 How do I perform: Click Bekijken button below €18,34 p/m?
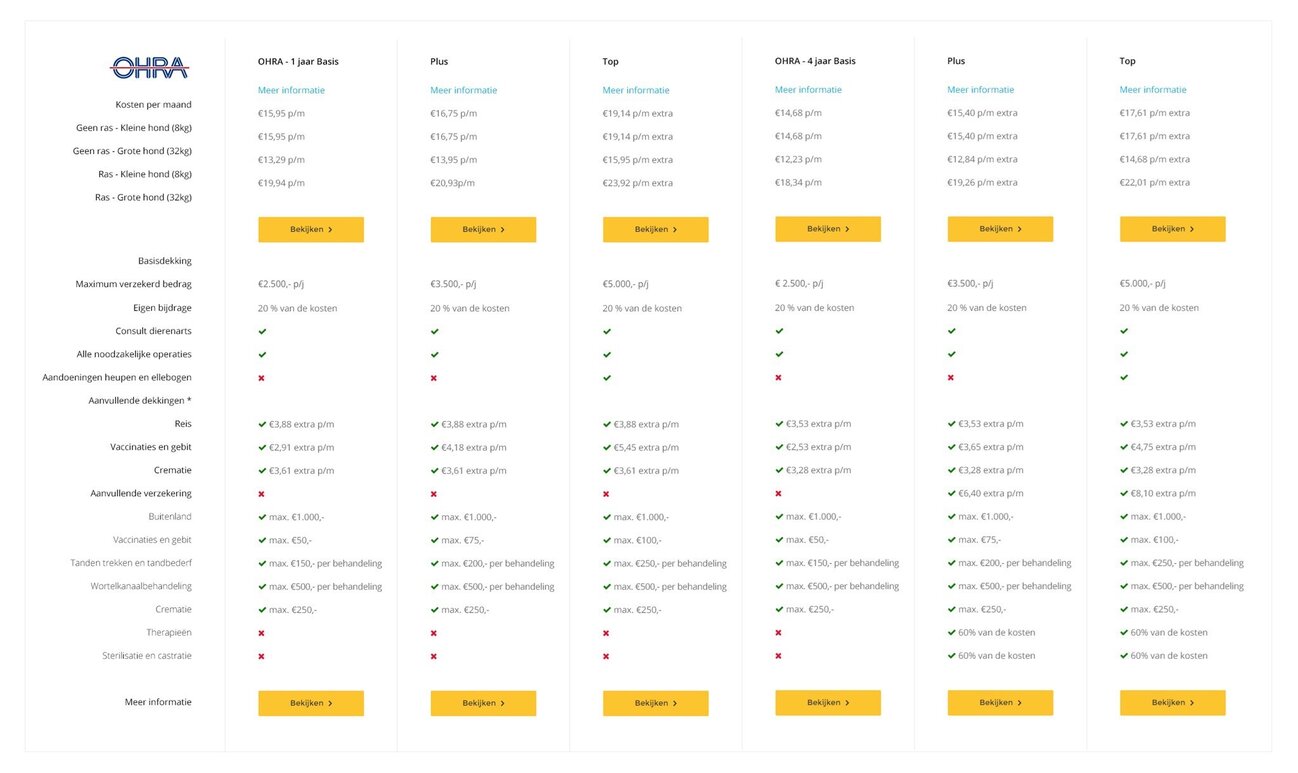click(x=828, y=229)
